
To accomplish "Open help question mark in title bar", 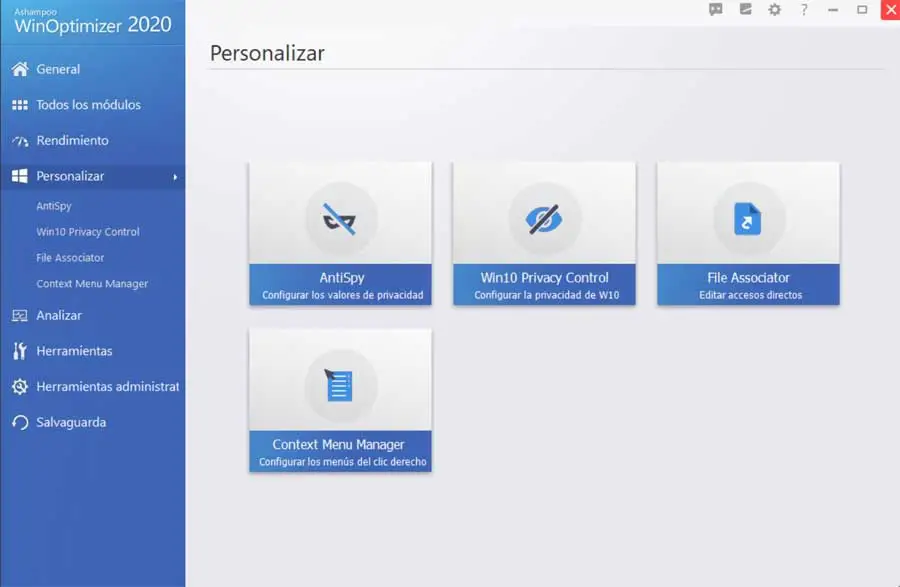I will click(804, 9).
